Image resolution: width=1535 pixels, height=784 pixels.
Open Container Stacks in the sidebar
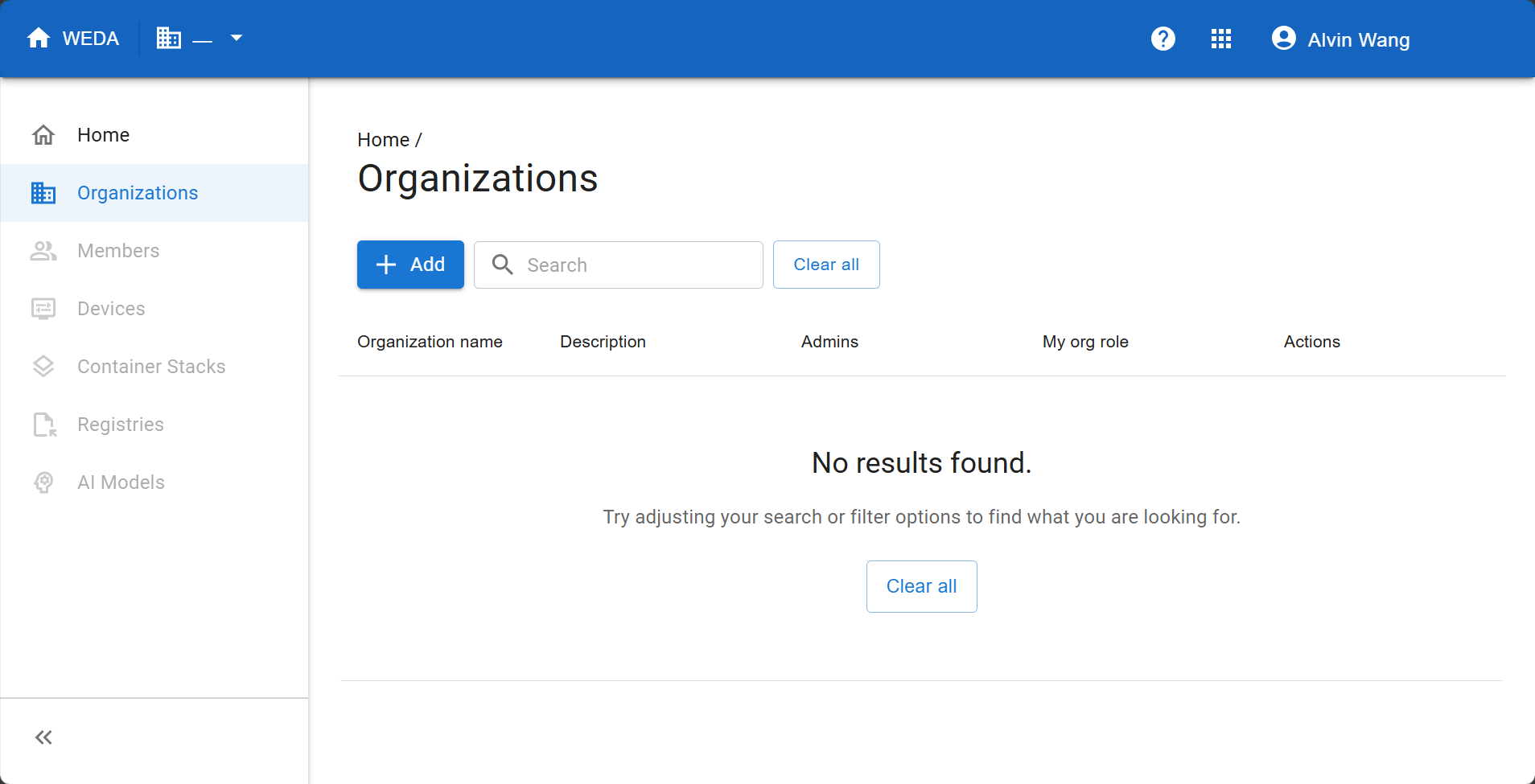click(x=154, y=367)
